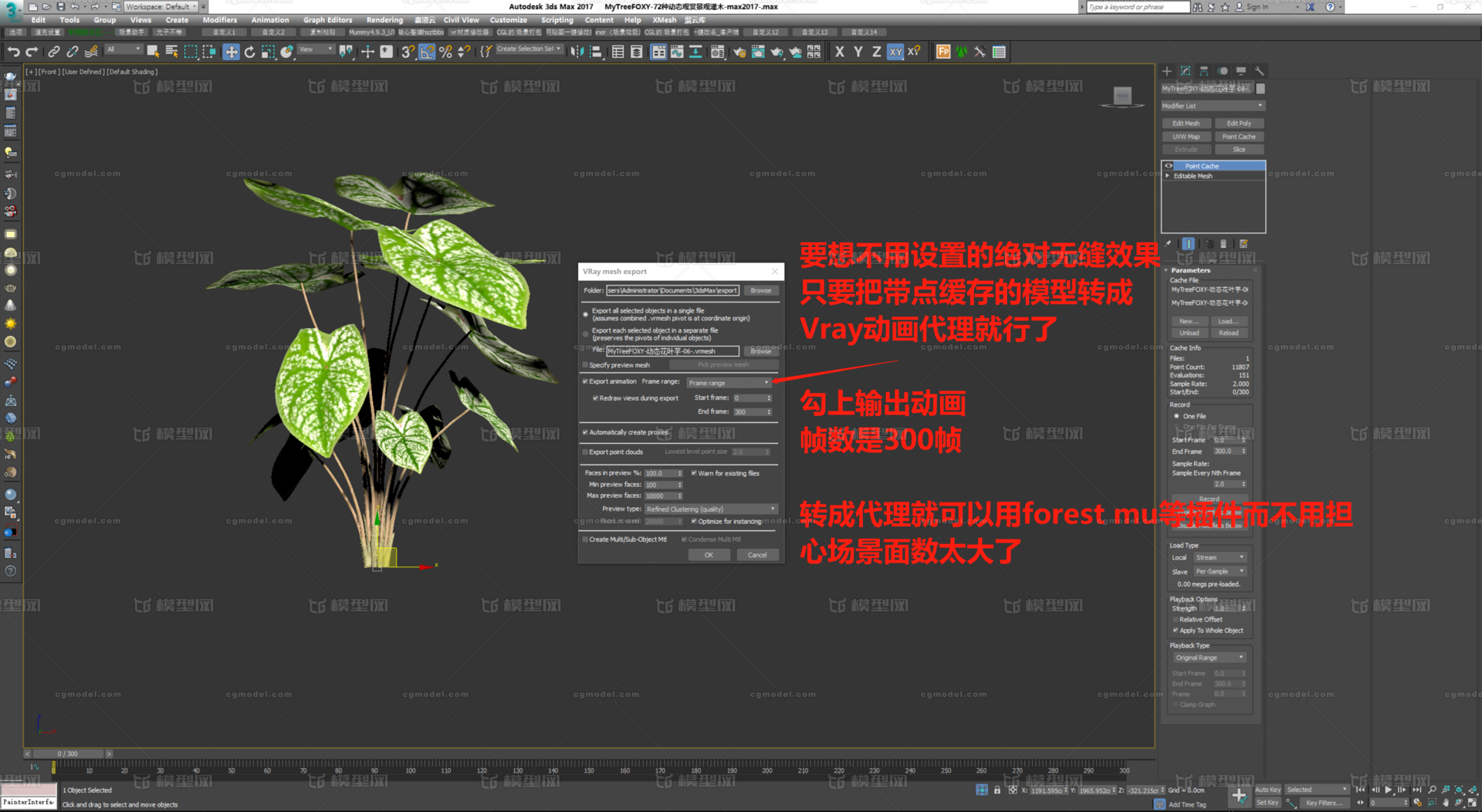Screen dimensions: 1482x812
Task: Collapse the Parameters rollout
Action: (x=1190, y=270)
